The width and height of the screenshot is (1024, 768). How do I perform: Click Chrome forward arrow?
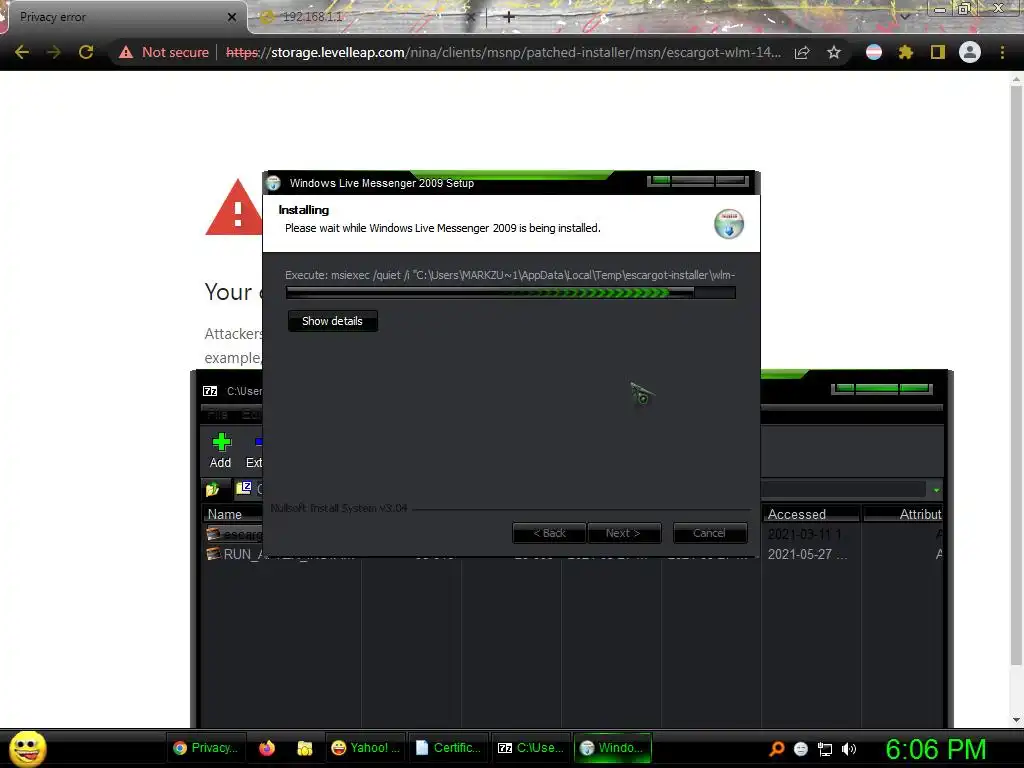(54, 52)
